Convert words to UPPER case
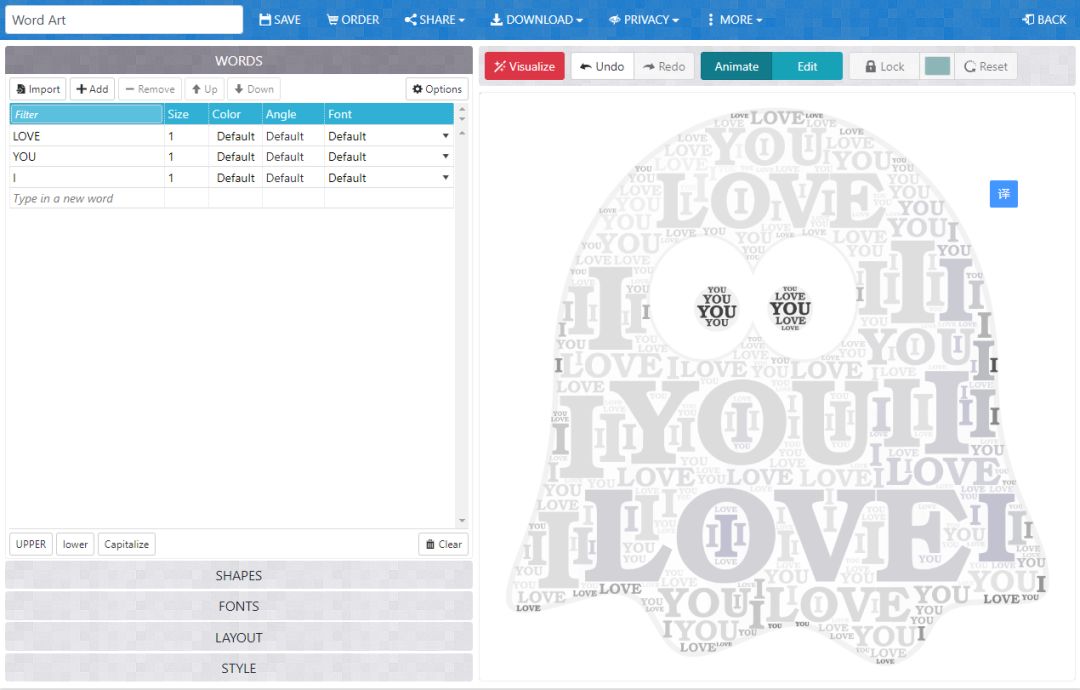1080x690 pixels. [x=31, y=544]
